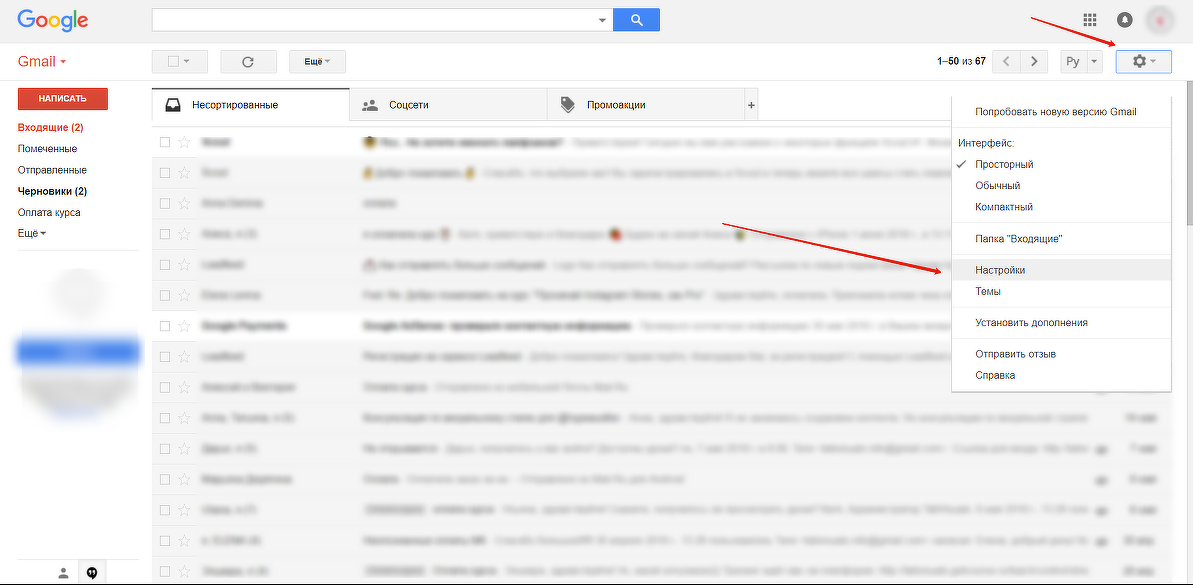This screenshot has width=1193, height=585.
Task: Open the Hangouts conversations icon
Action: (91, 573)
